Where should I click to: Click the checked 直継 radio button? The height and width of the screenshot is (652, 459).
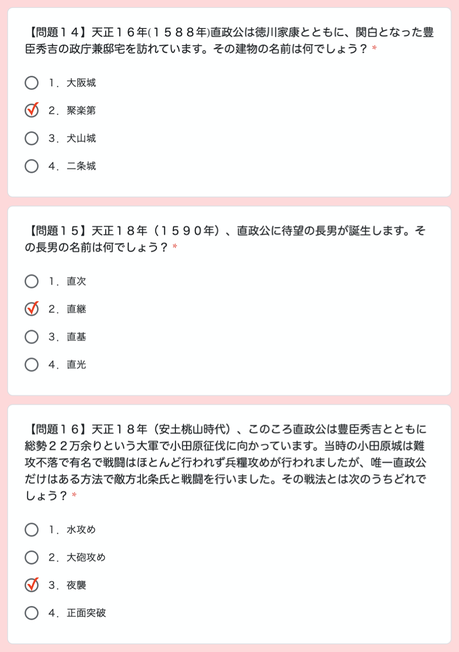32,309
